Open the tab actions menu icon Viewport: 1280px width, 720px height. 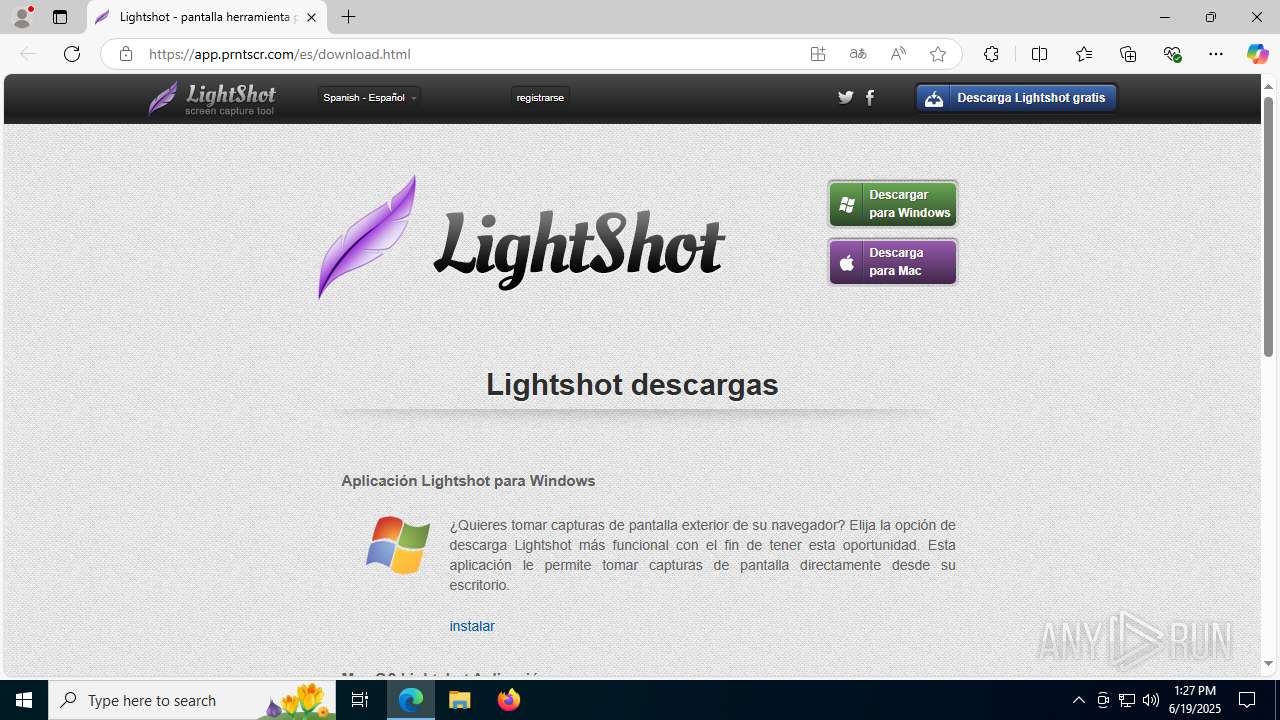[x=60, y=17]
